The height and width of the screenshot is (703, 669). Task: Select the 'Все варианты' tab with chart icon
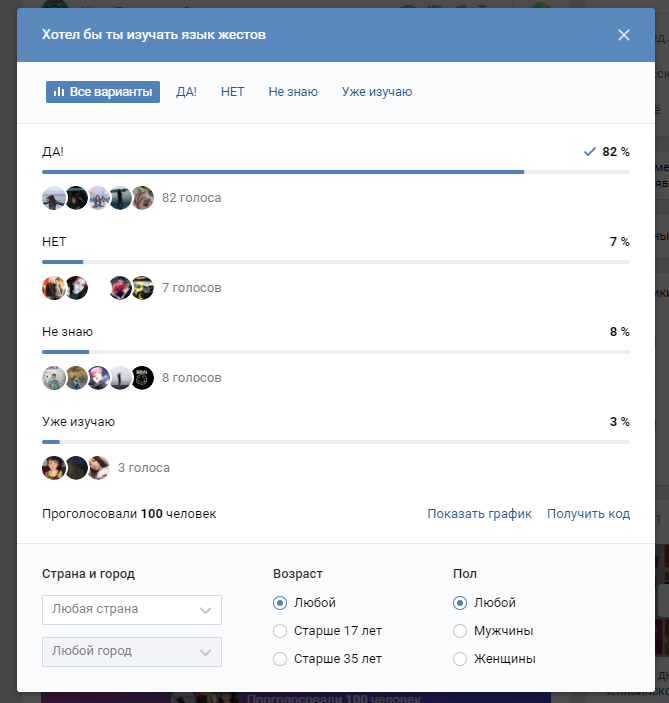tap(103, 92)
